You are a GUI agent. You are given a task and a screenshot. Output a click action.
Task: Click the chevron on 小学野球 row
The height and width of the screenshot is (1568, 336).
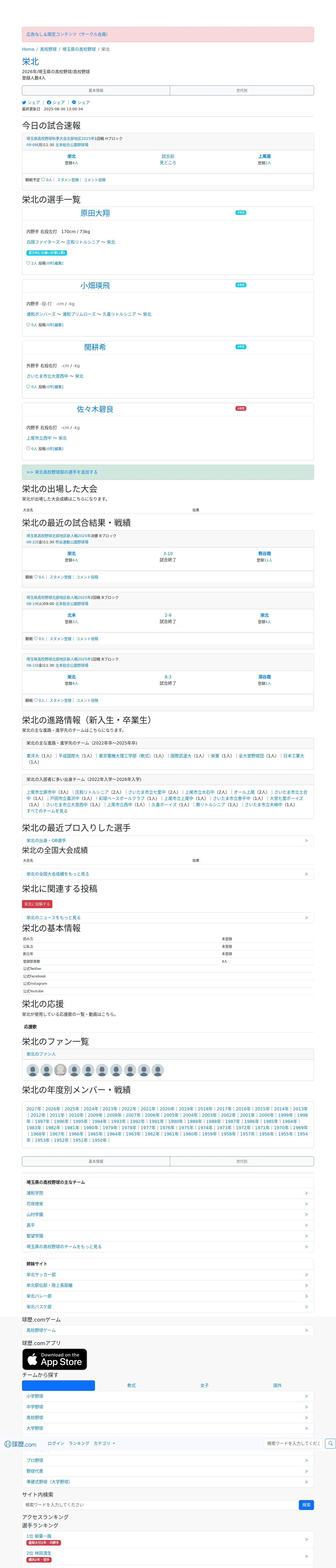coord(306,1396)
